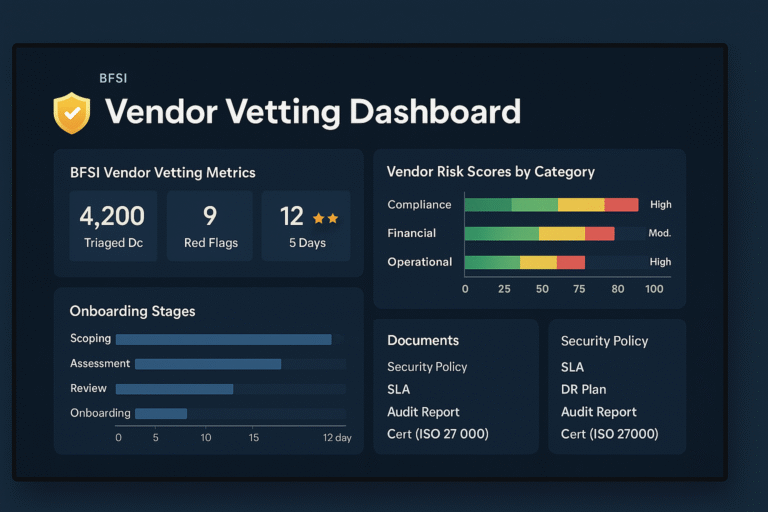
Task: Open the 9 Red Flags card
Action: point(210,226)
